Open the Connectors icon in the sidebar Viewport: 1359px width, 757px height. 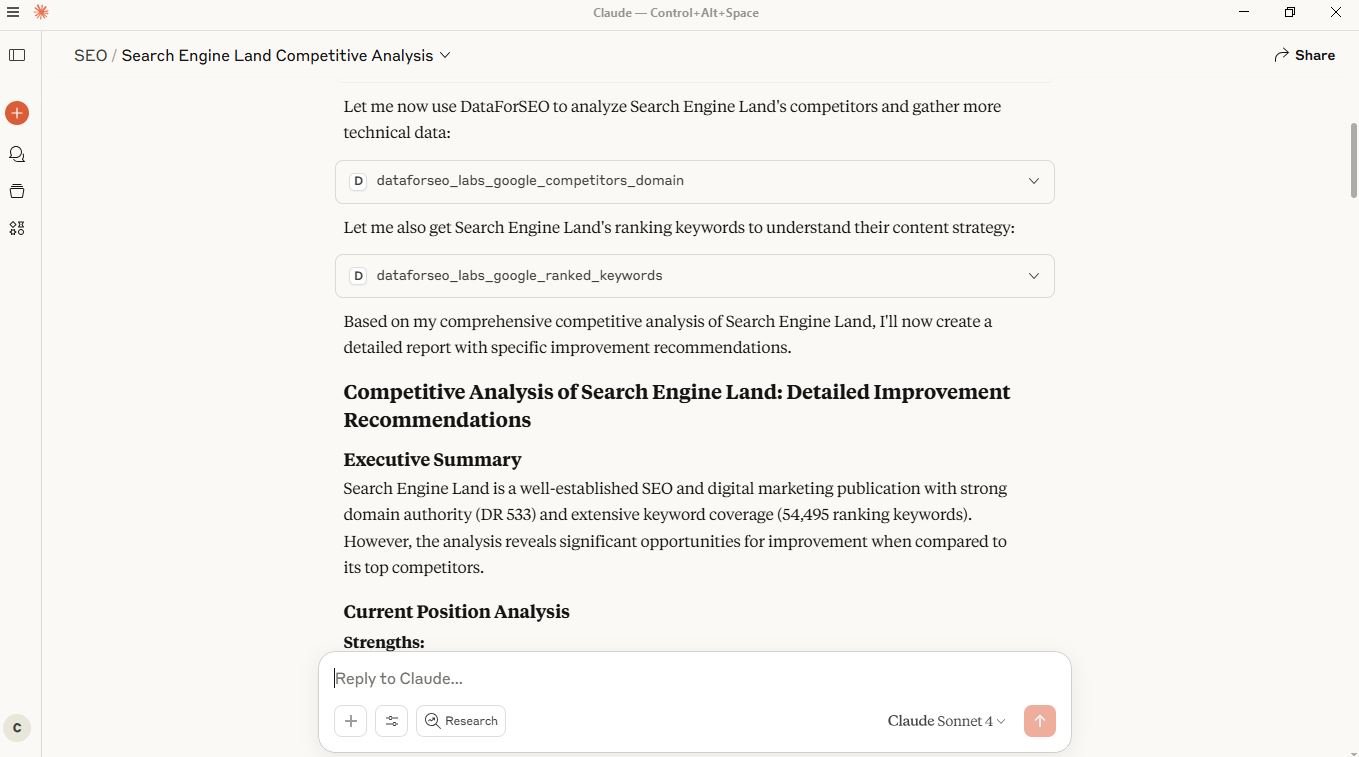[16, 228]
